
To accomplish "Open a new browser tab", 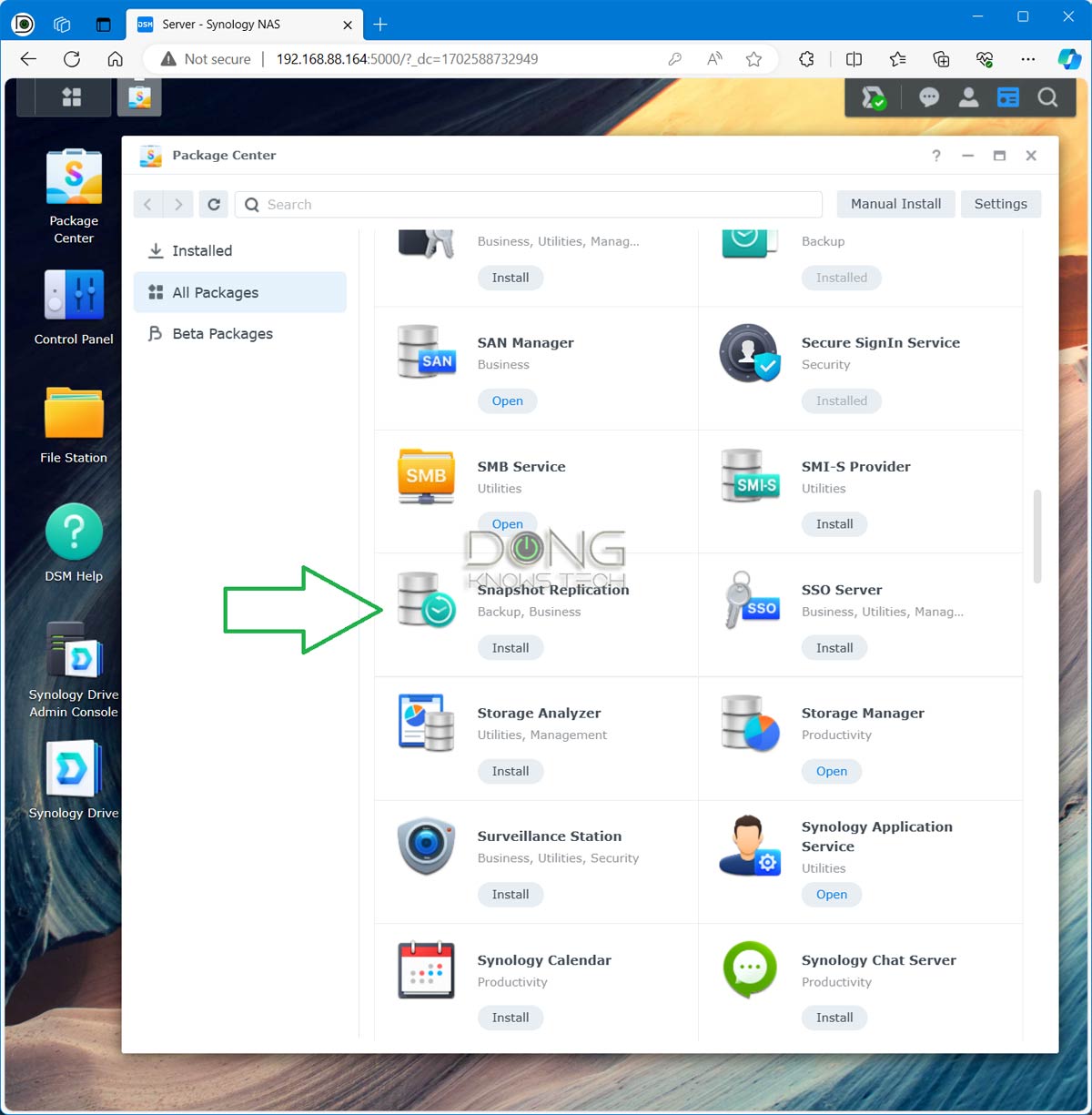I will (x=380, y=25).
